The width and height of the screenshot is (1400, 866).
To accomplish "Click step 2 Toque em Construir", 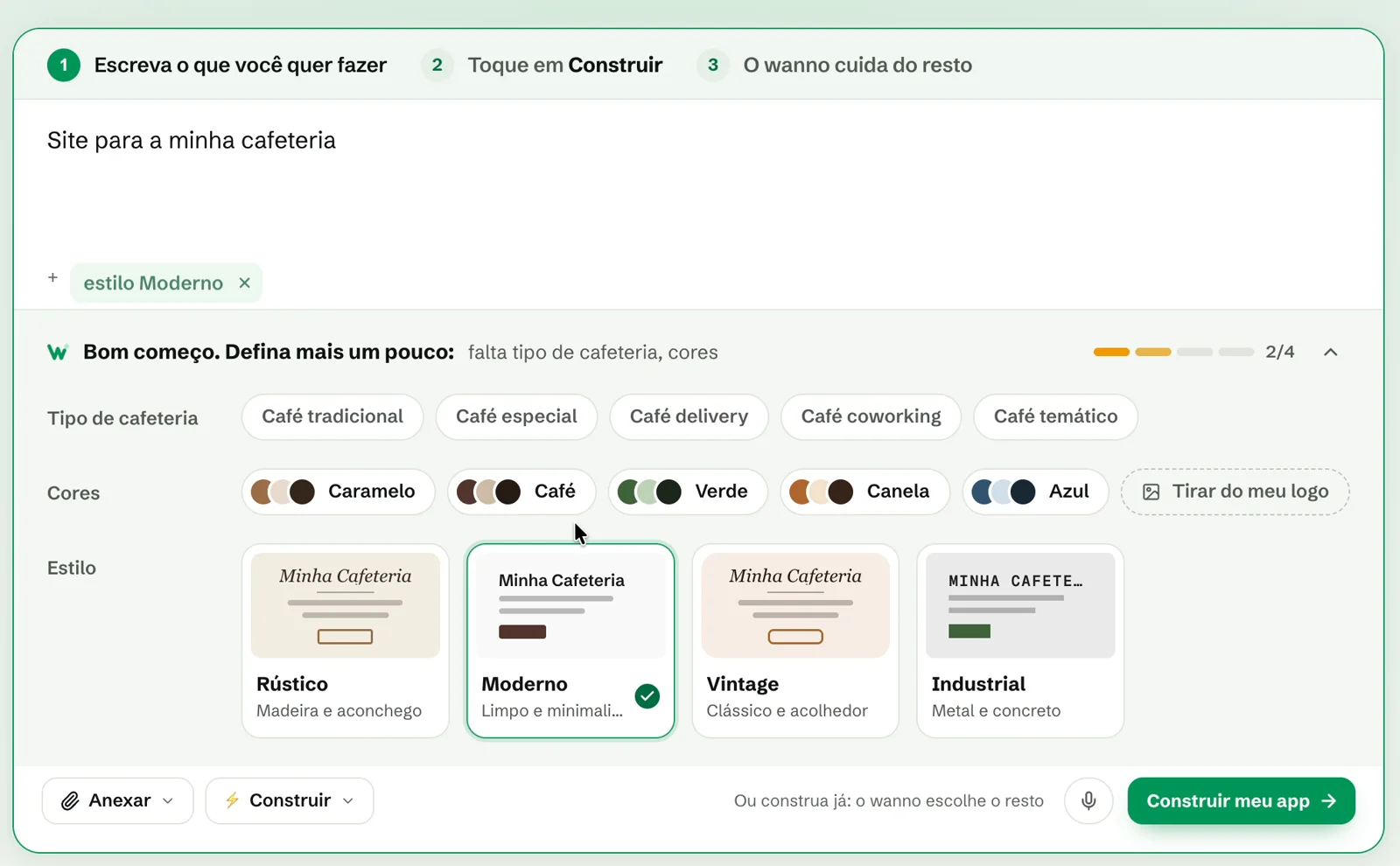I will coord(542,66).
